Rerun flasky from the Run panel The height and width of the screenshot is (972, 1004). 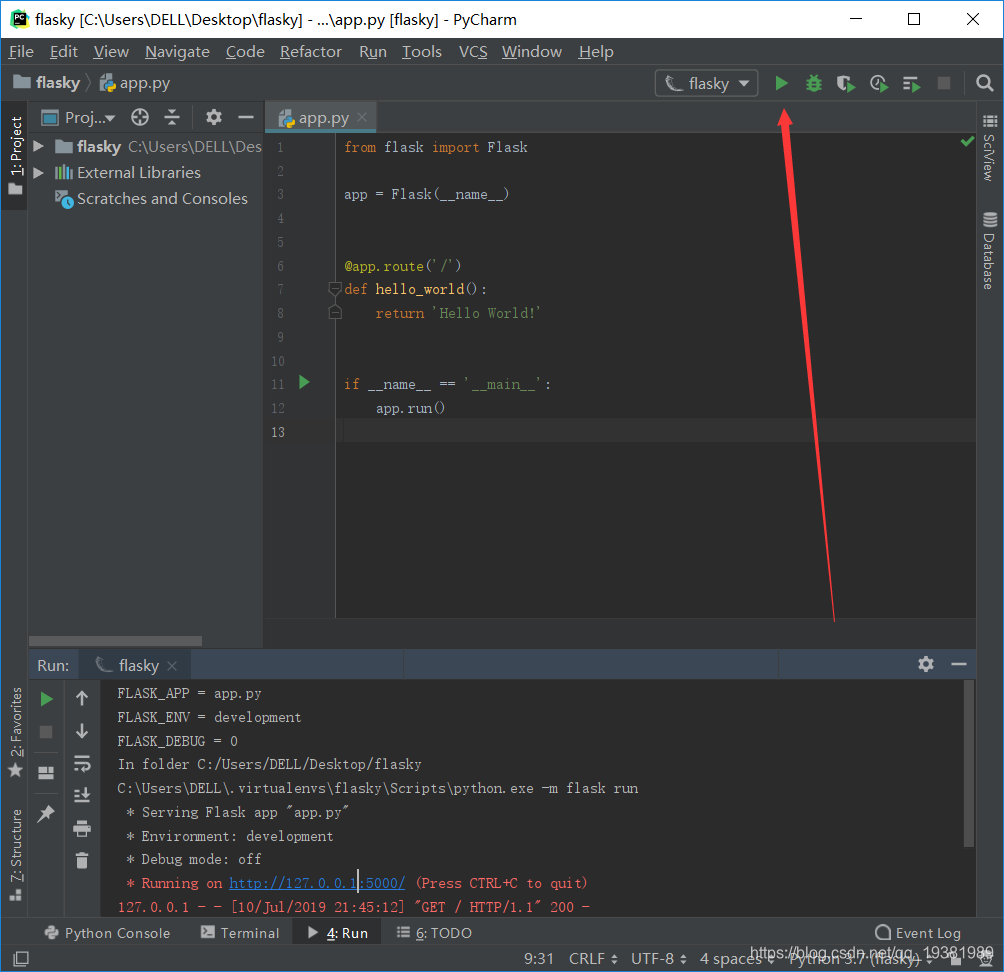click(x=46, y=699)
